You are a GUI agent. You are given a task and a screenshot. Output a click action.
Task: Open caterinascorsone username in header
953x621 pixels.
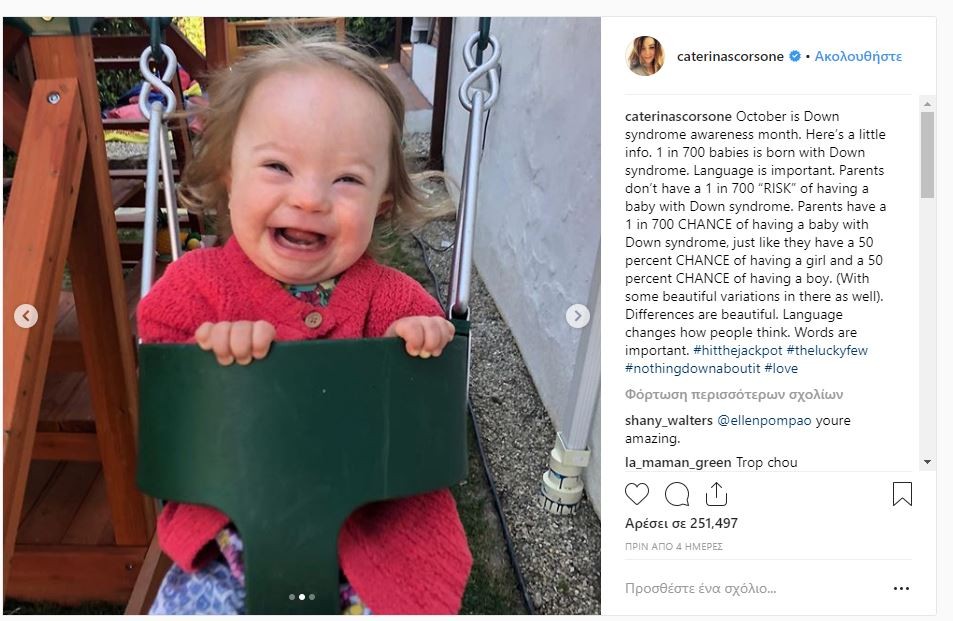730,57
